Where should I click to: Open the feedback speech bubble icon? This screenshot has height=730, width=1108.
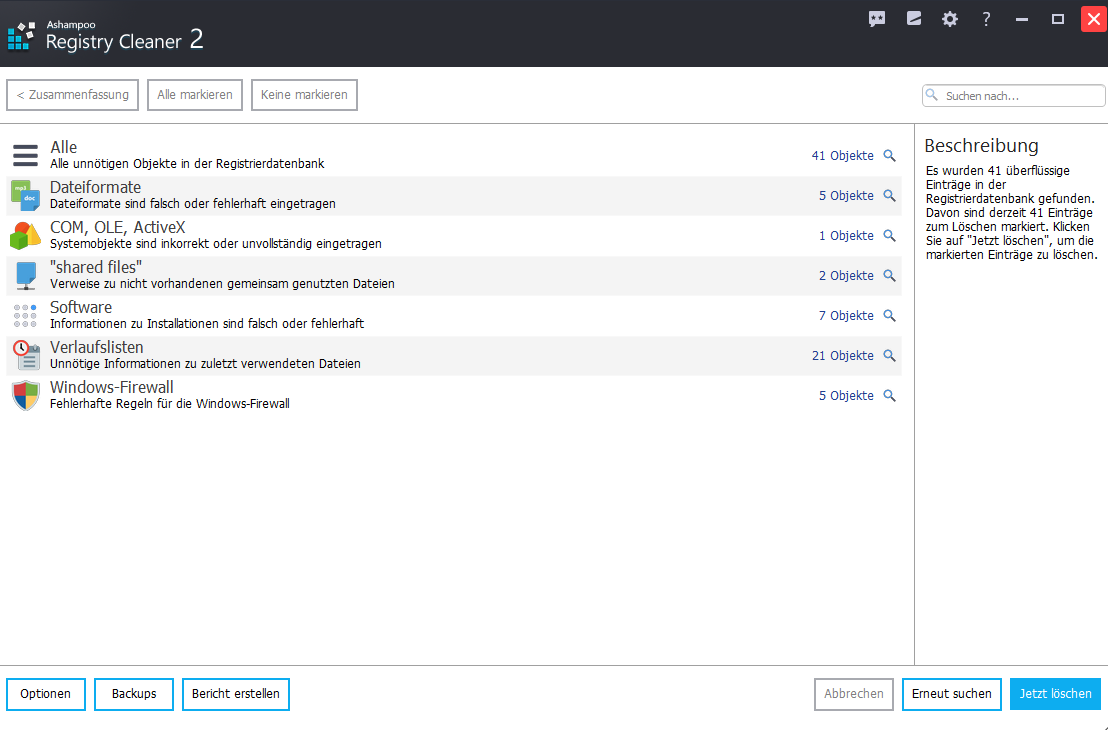coord(877,19)
